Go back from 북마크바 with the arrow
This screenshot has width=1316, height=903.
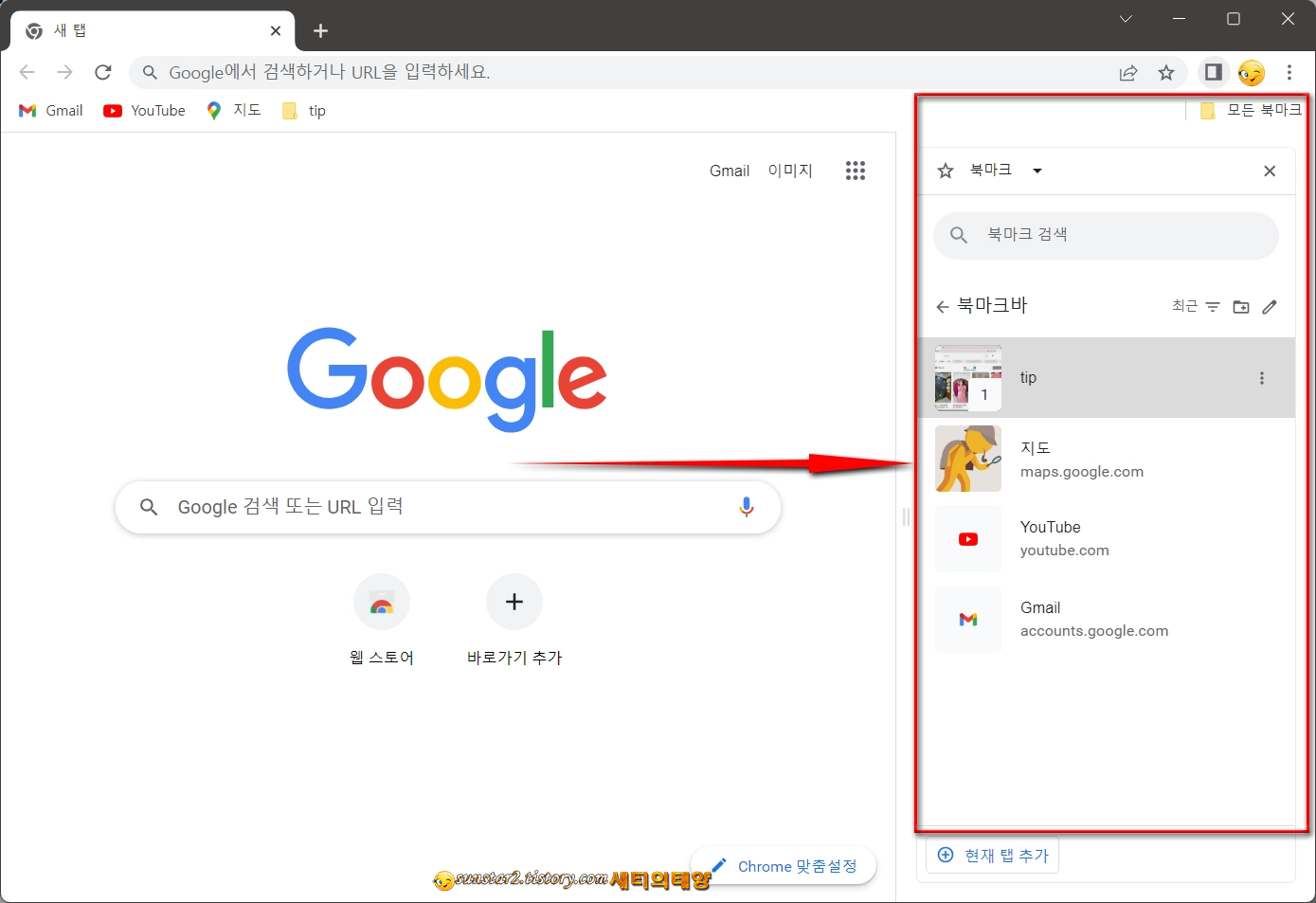[x=943, y=305]
